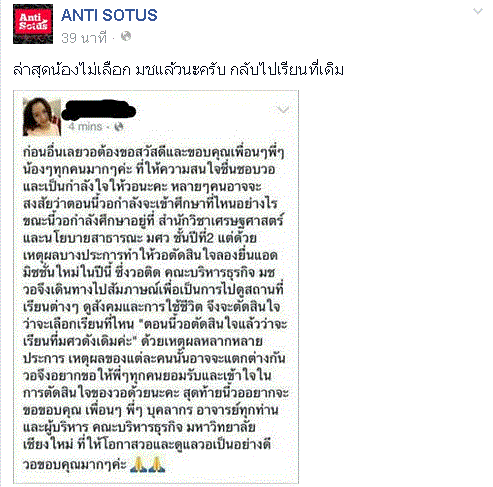Click the globe privacy icon beside 39 นาที
The height and width of the screenshot is (487, 493).
tap(126, 36)
